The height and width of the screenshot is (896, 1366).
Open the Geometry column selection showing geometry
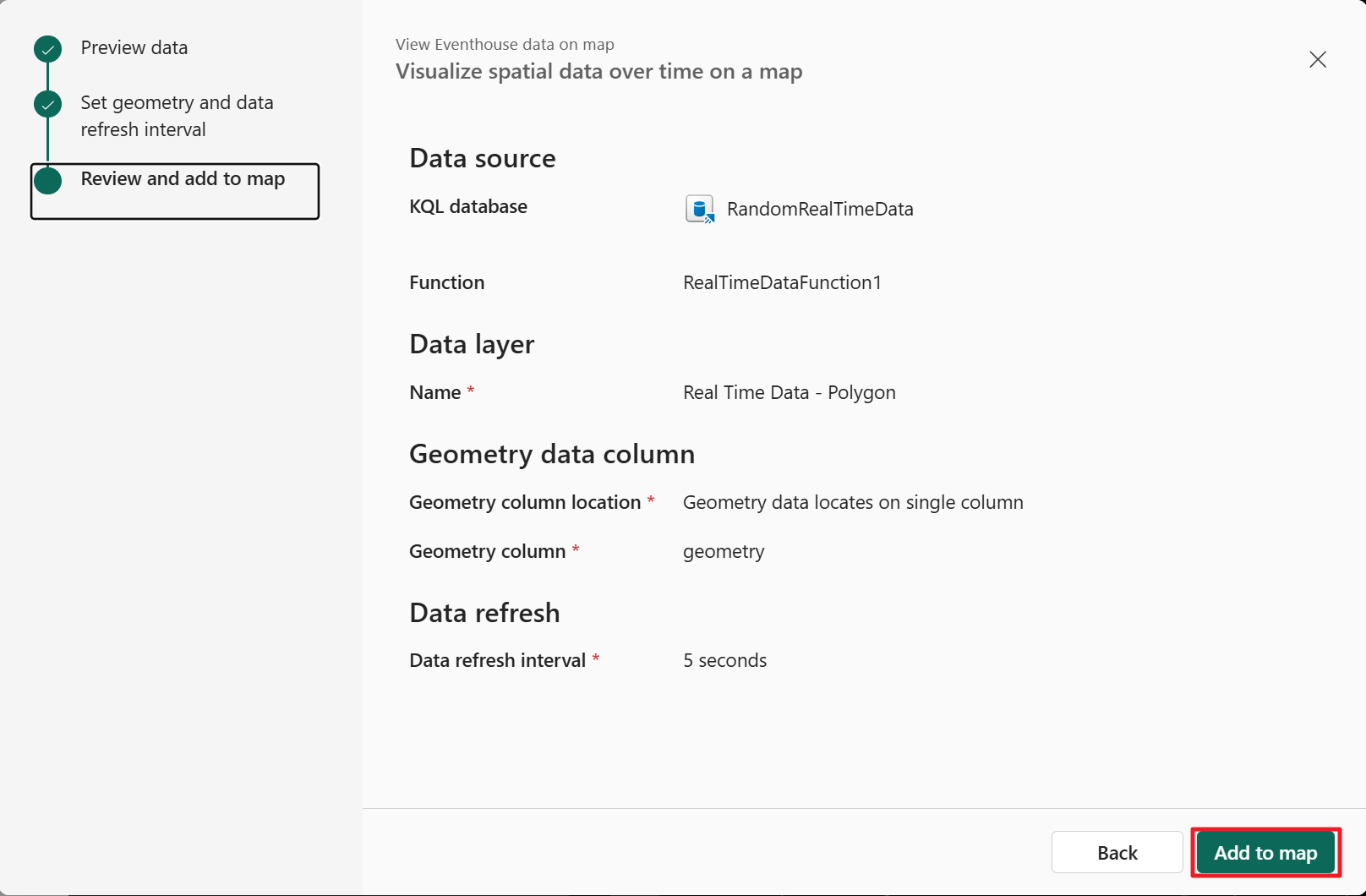pos(724,550)
